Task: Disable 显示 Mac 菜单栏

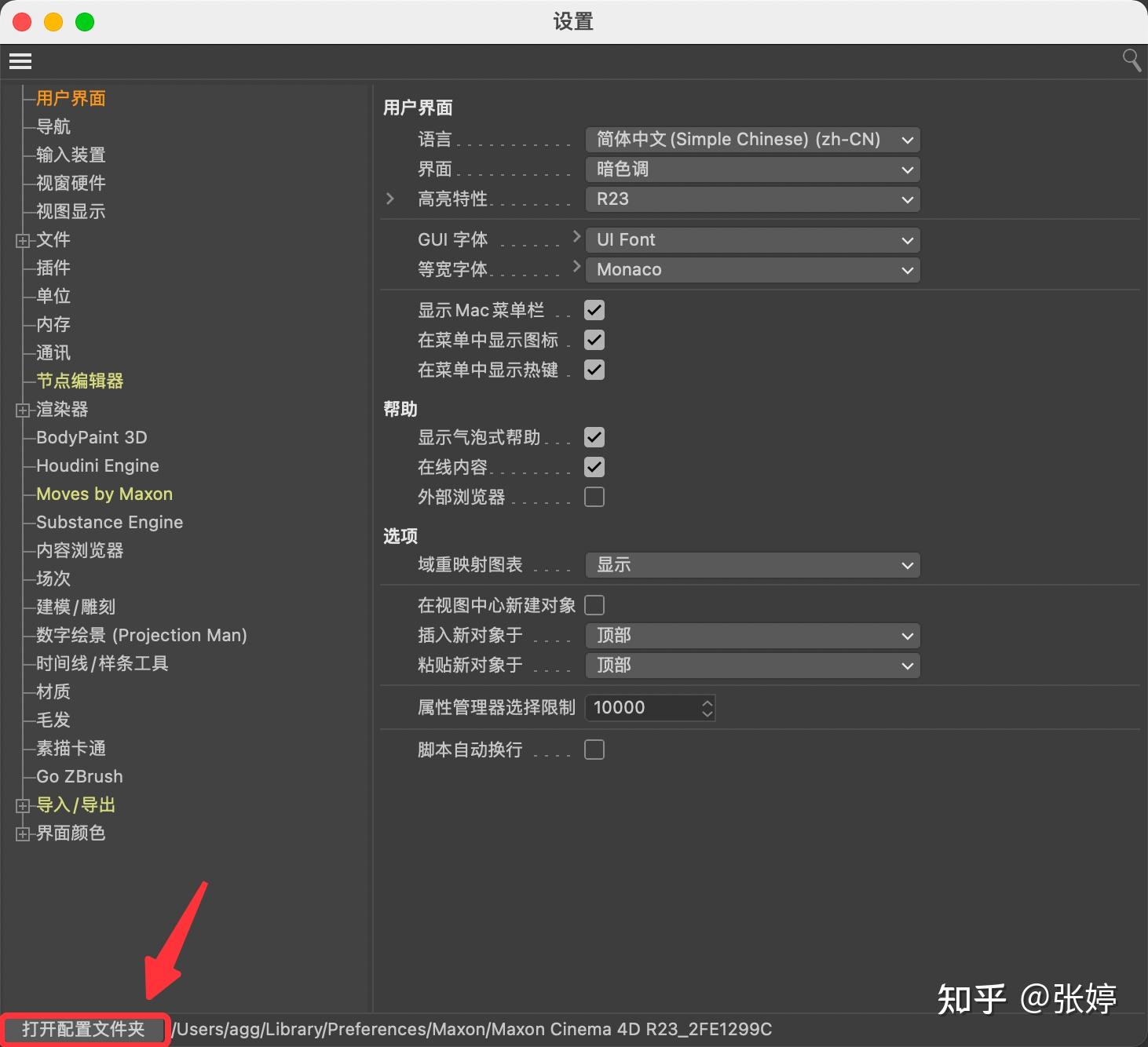Action: [x=594, y=309]
